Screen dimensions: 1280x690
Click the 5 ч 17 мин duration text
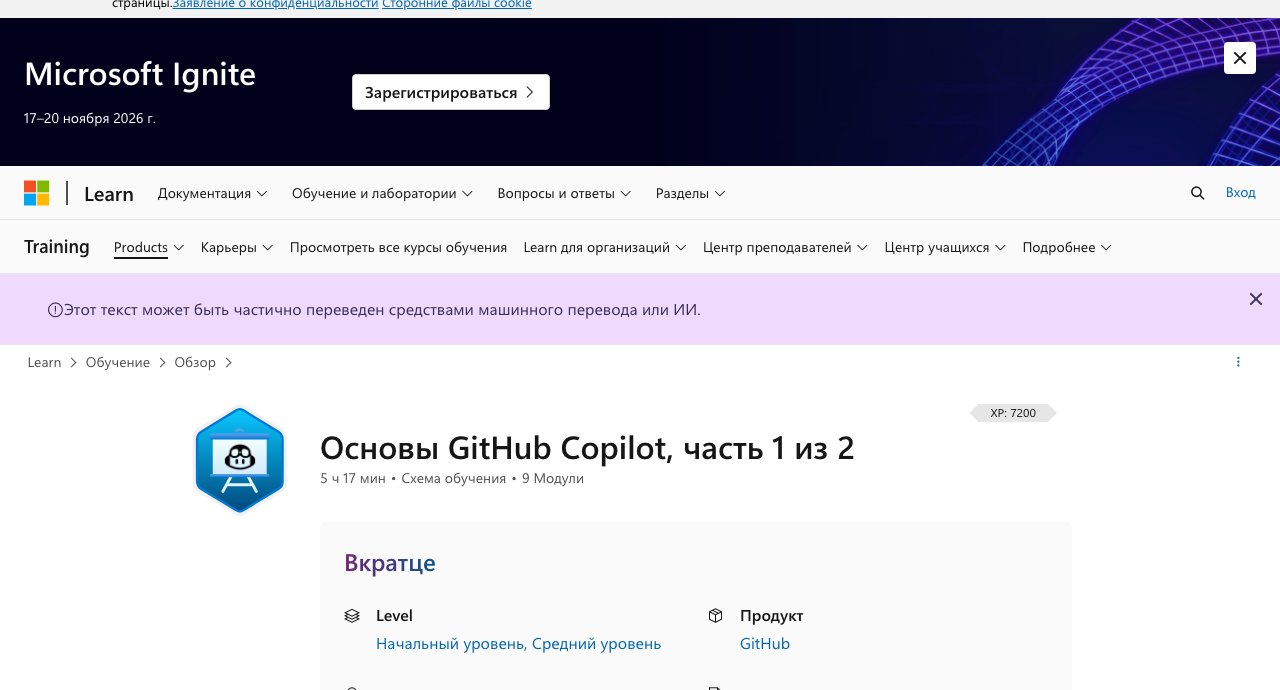pyautogui.click(x=353, y=479)
